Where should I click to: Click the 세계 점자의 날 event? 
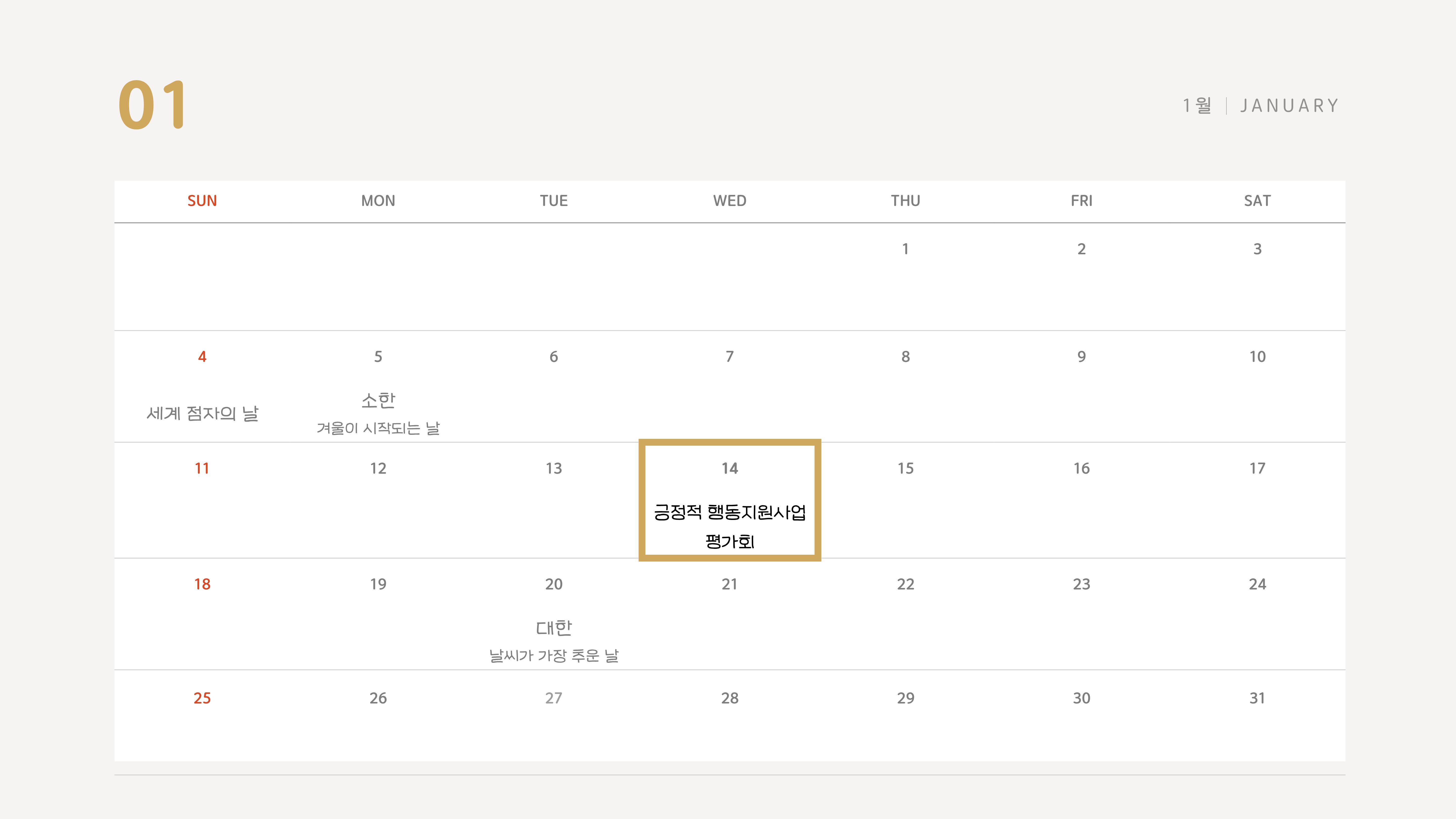(x=202, y=413)
